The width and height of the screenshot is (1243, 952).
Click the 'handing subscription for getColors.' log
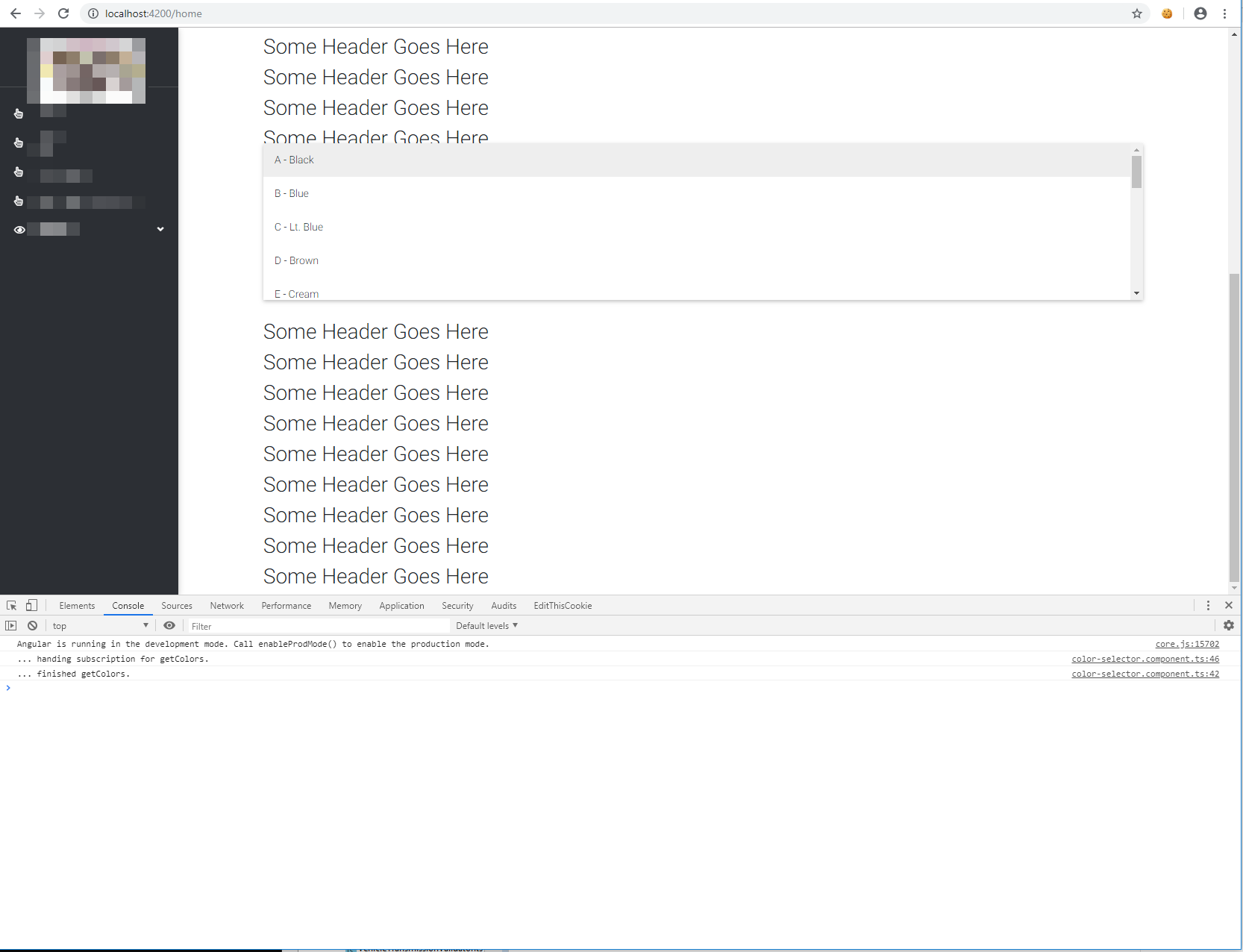coord(113,659)
